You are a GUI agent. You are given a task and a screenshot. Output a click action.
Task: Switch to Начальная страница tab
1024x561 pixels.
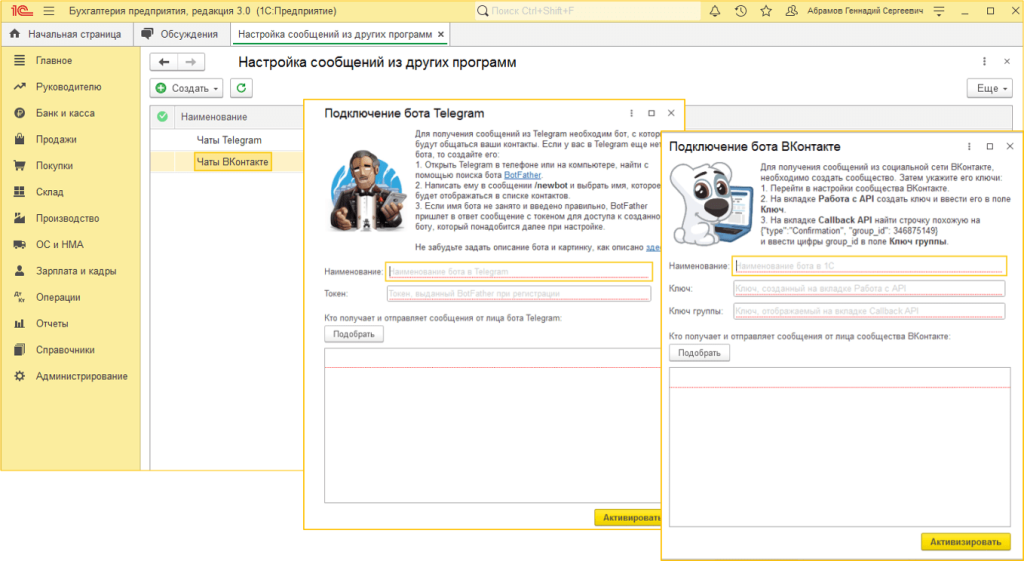(66, 34)
